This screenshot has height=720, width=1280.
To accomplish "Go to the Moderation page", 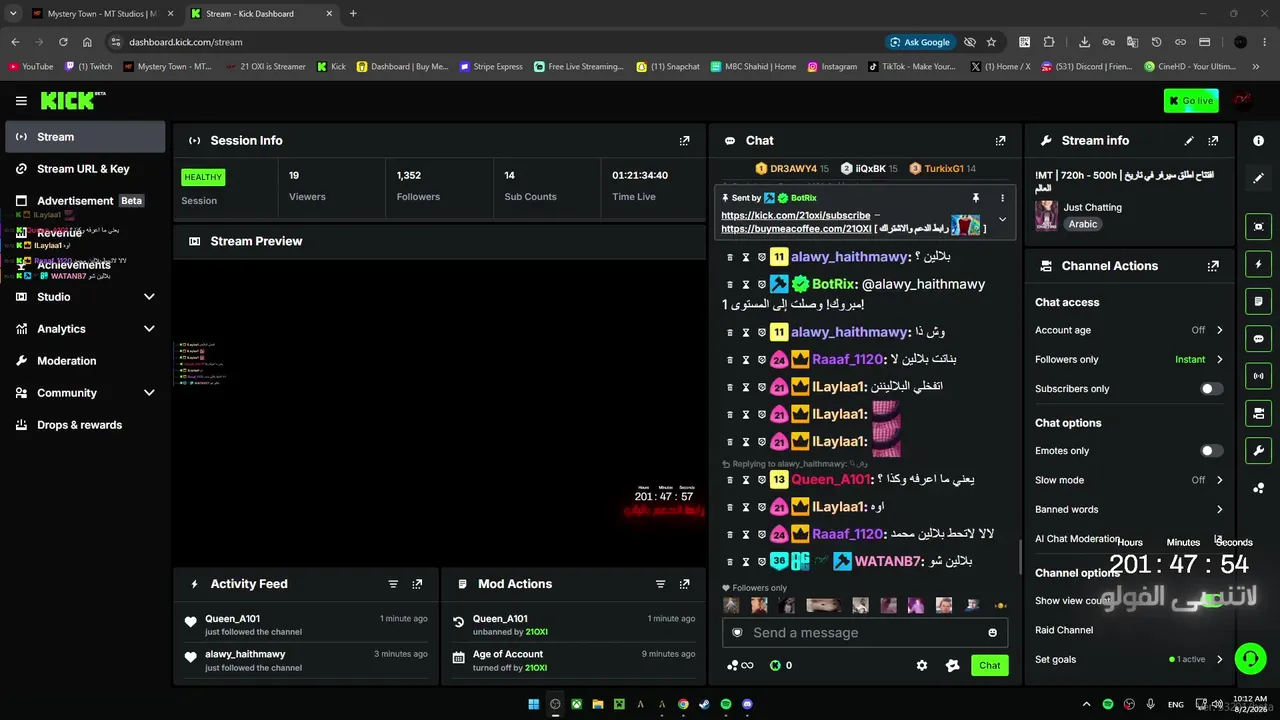I will 85,361.
